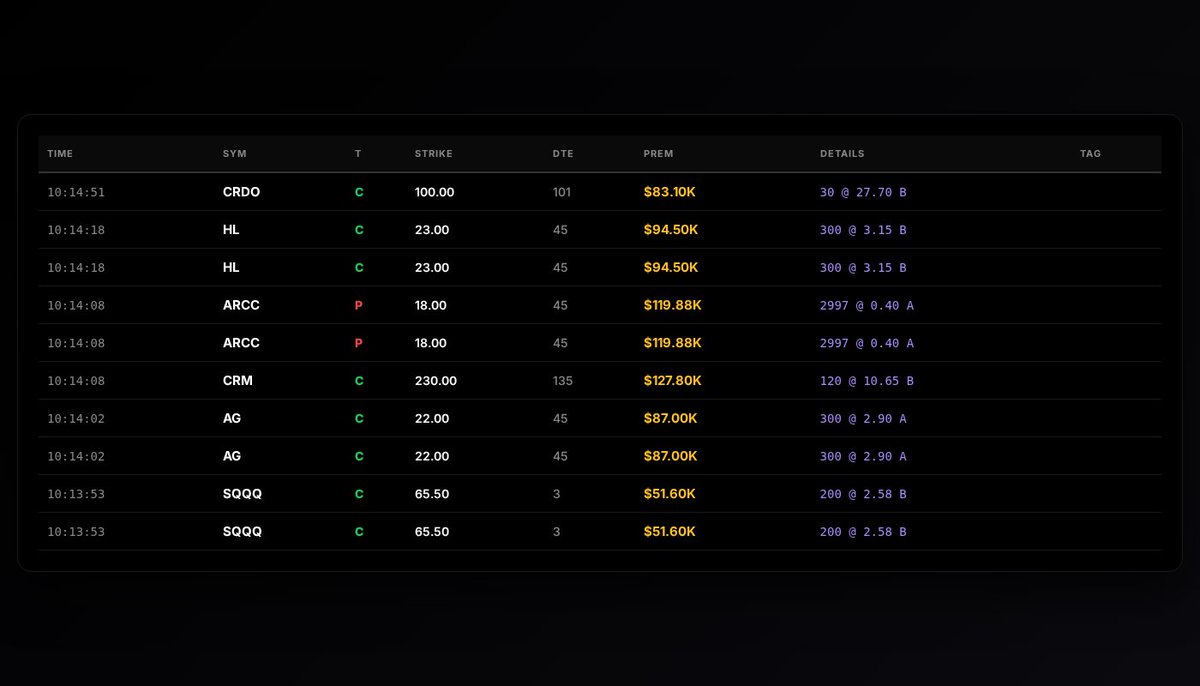Click the STRIKE column header
This screenshot has width=1200, height=686.
coord(434,154)
